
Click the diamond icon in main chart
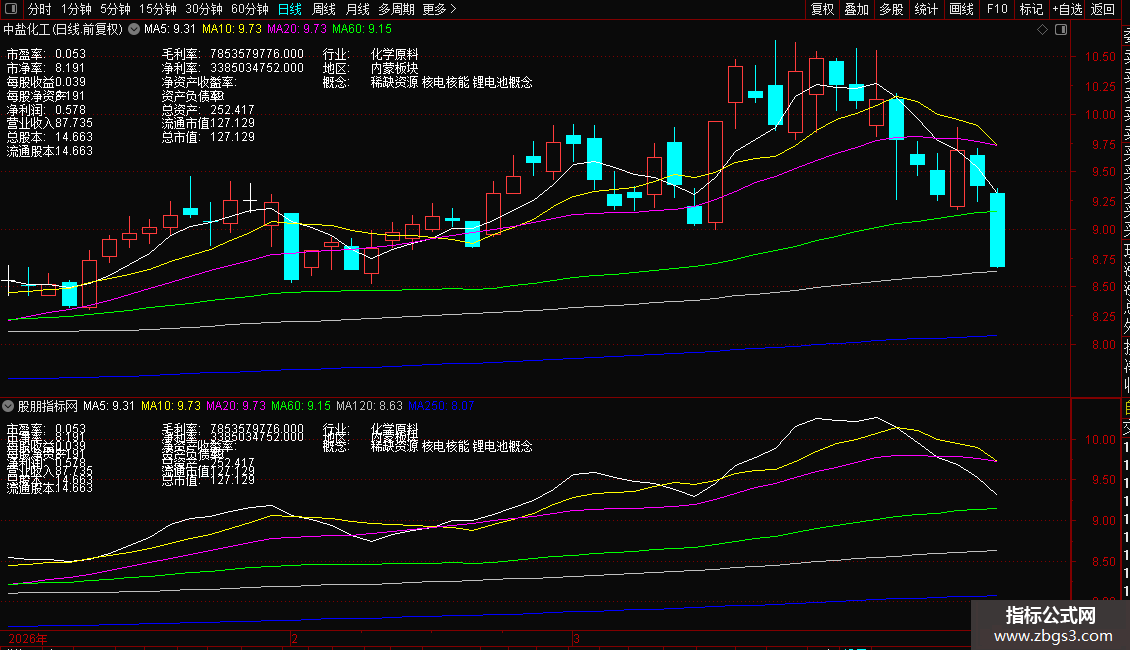tap(1042, 30)
